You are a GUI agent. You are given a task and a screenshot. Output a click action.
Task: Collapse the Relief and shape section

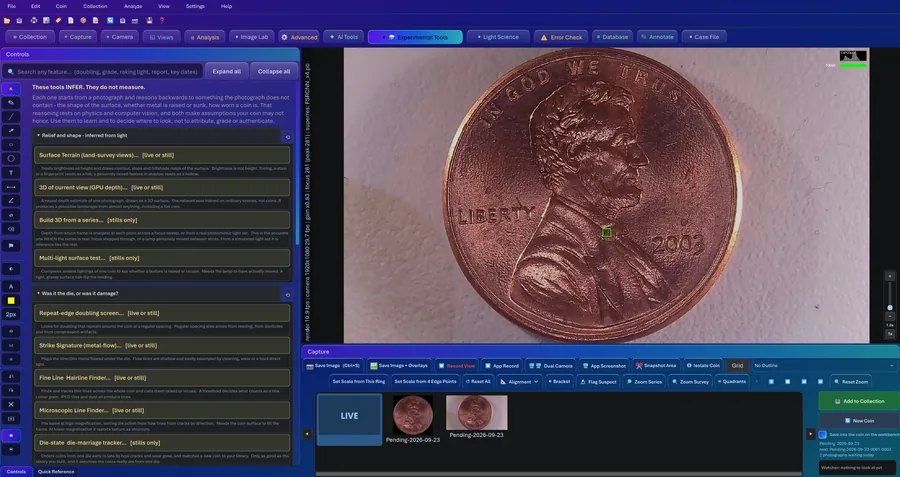tap(40, 135)
